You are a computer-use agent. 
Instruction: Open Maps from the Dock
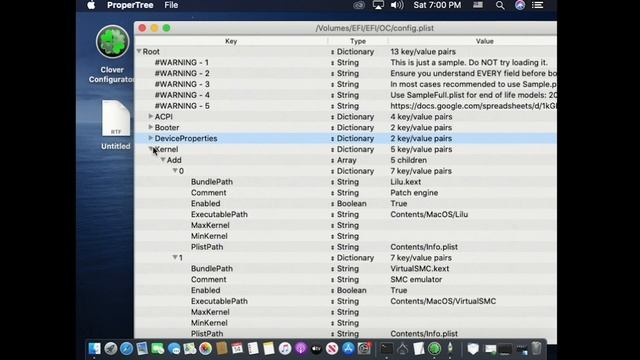189,349
